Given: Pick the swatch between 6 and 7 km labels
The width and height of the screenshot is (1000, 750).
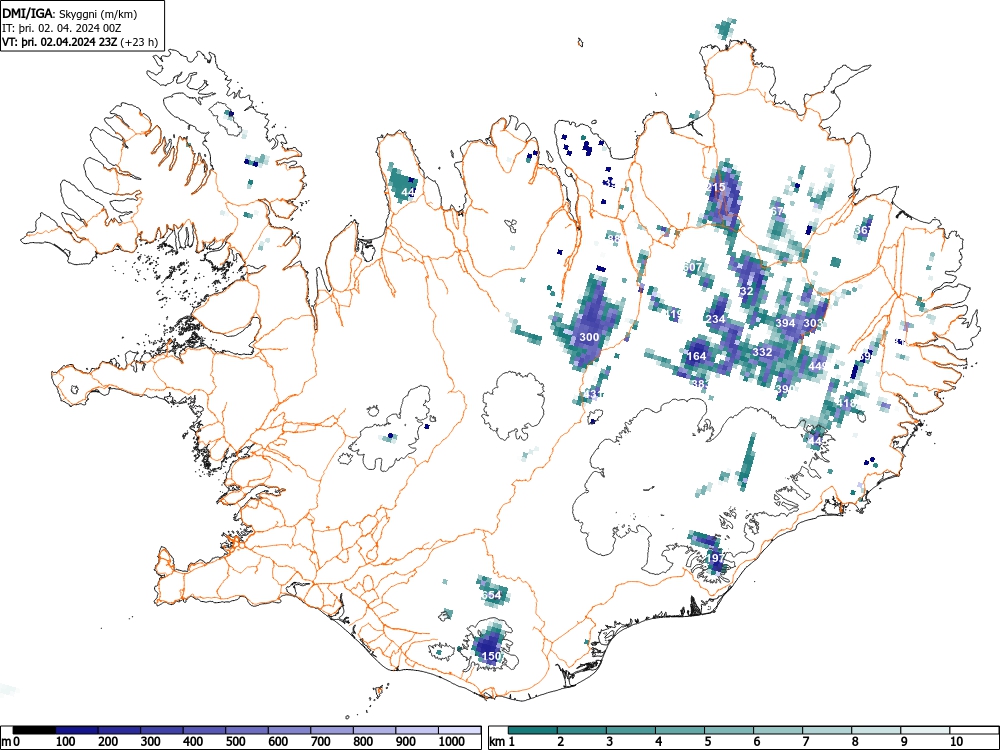Looking at the screenshot, I should click(x=778, y=730).
